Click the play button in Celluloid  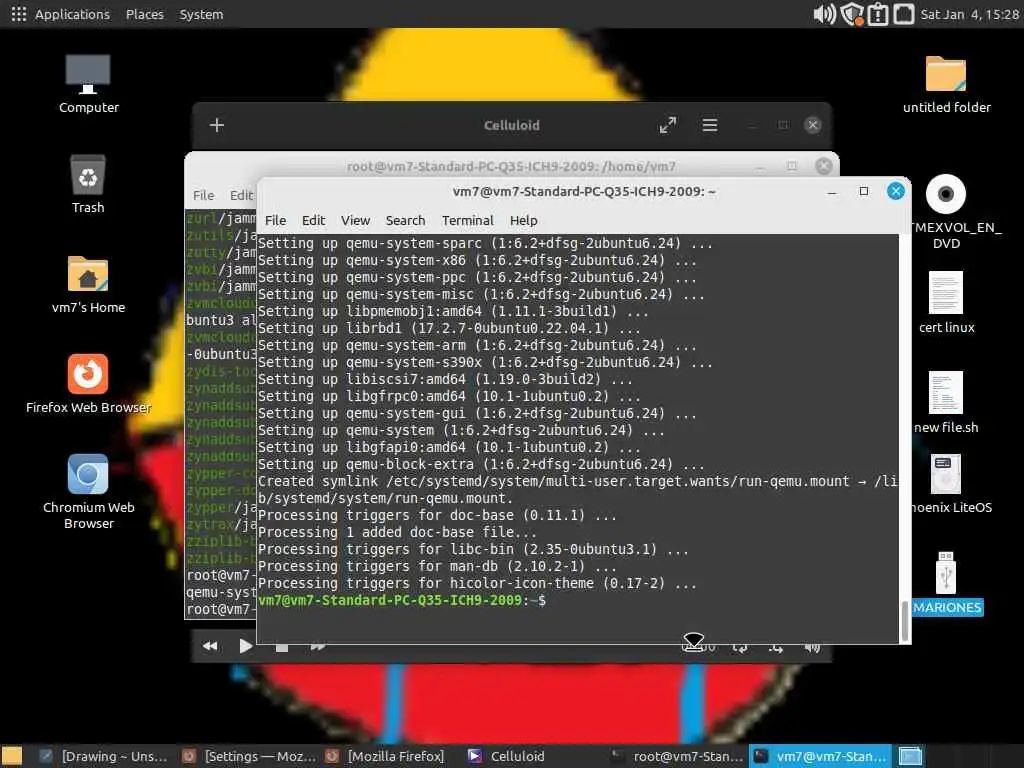pyautogui.click(x=246, y=646)
